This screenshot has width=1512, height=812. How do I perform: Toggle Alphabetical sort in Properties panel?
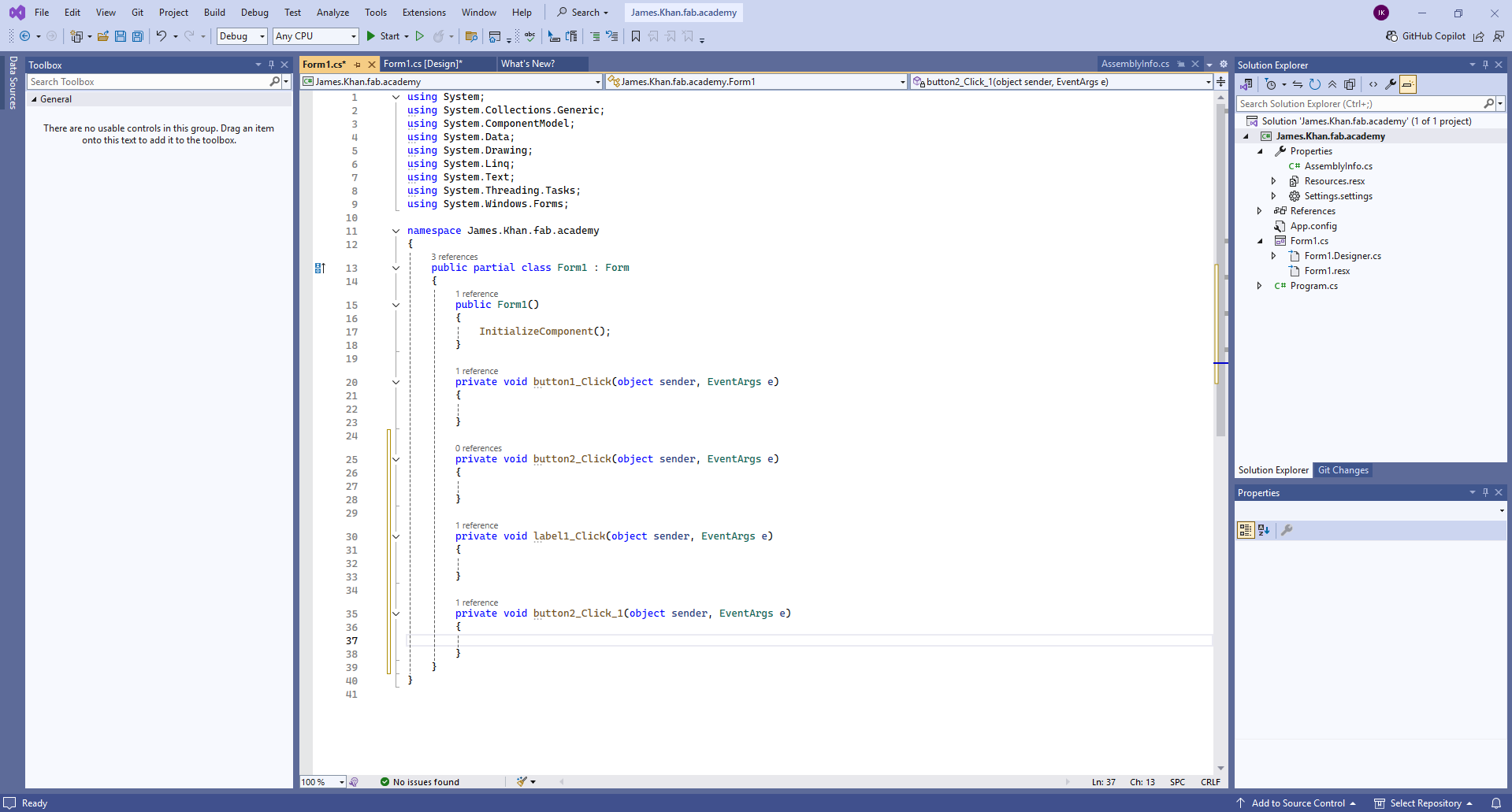point(1264,530)
